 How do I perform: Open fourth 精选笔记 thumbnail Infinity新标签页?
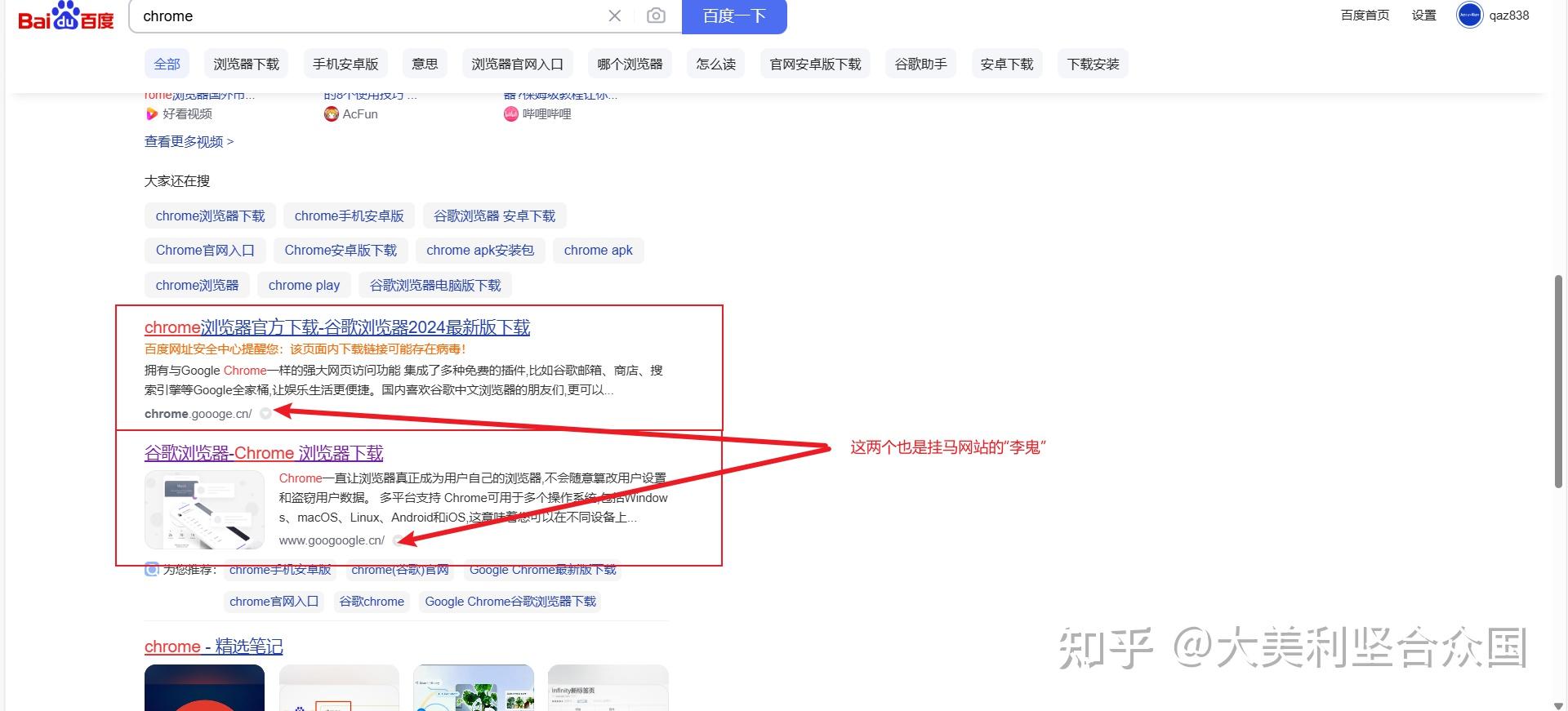[x=608, y=687]
